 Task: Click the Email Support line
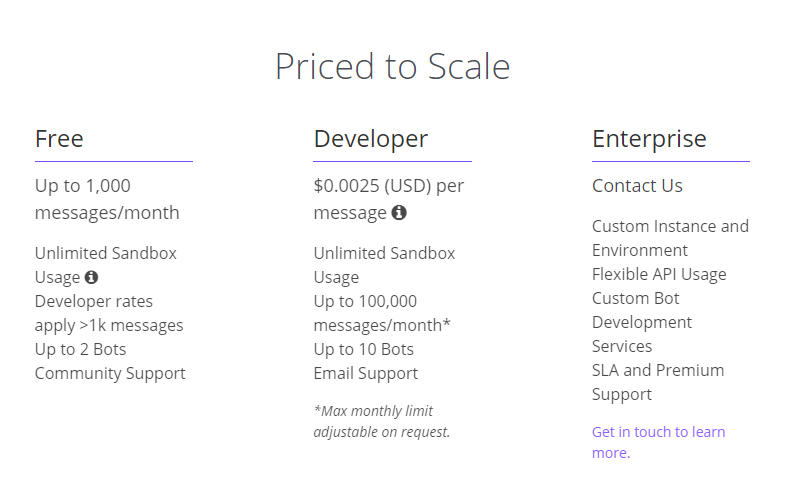tap(365, 373)
